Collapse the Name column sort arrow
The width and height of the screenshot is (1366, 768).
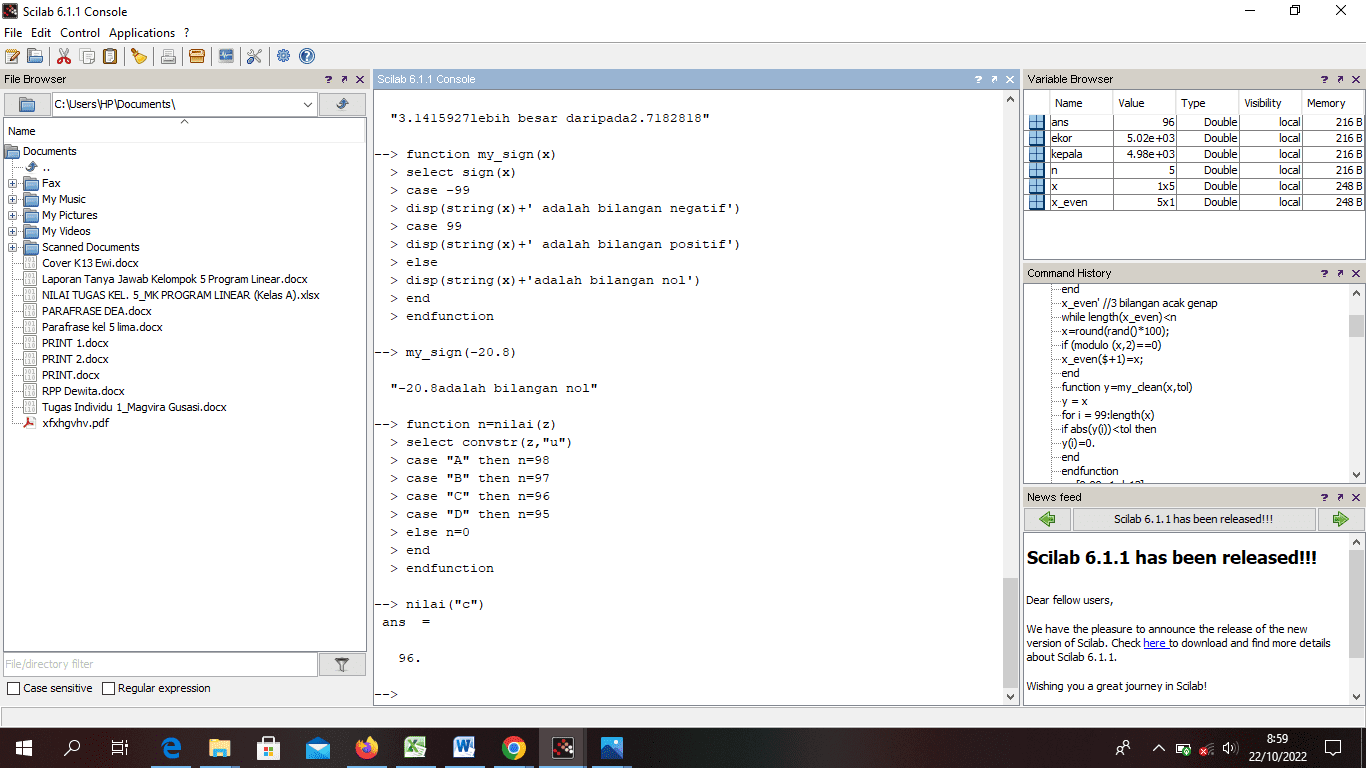click(184, 122)
